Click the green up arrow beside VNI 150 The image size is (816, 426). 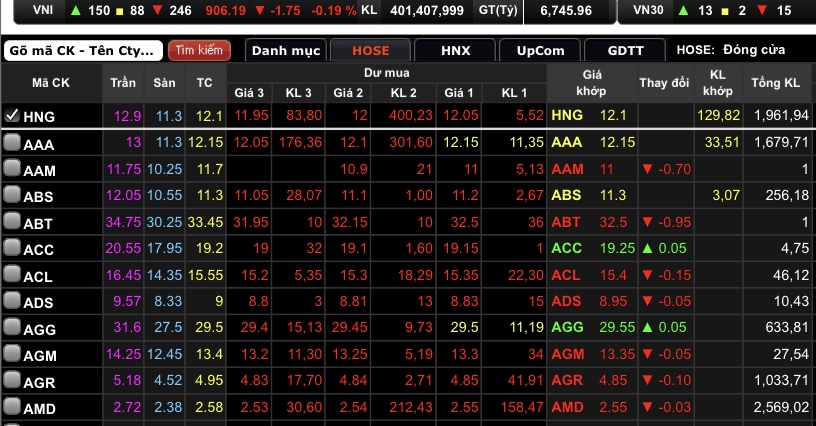pyautogui.click(x=76, y=10)
